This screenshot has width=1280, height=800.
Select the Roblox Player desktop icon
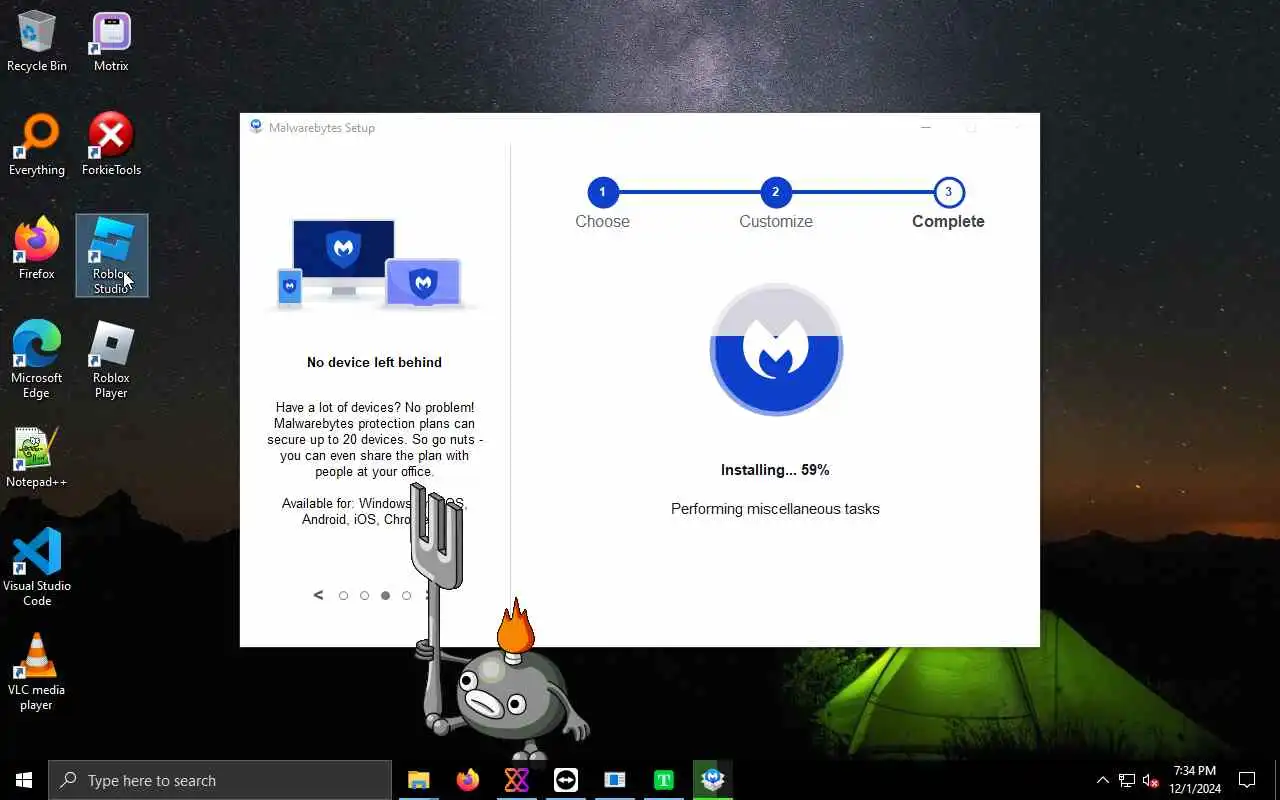pyautogui.click(x=111, y=360)
